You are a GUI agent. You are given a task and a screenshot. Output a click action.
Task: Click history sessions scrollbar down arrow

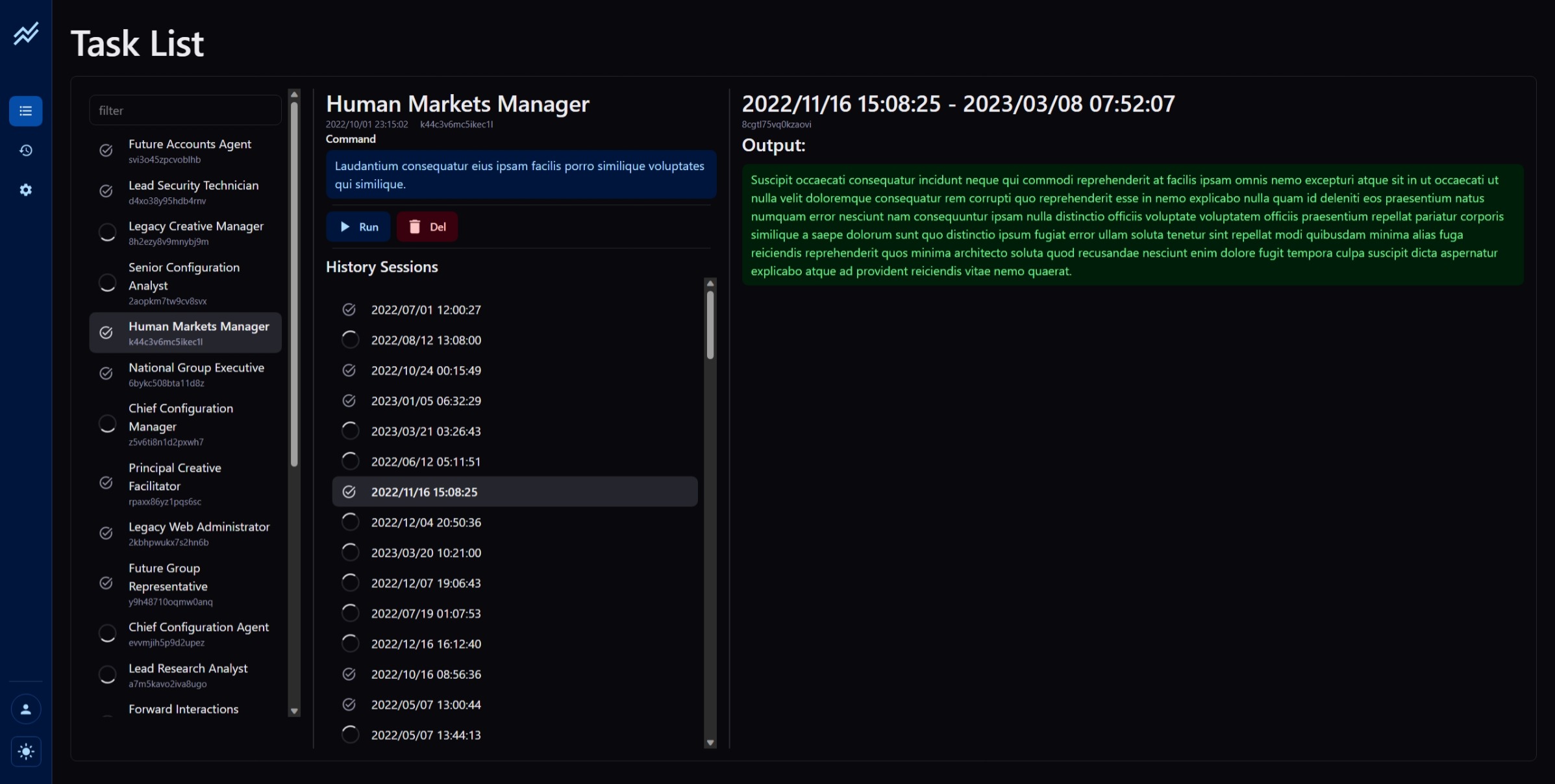(x=710, y=742)
